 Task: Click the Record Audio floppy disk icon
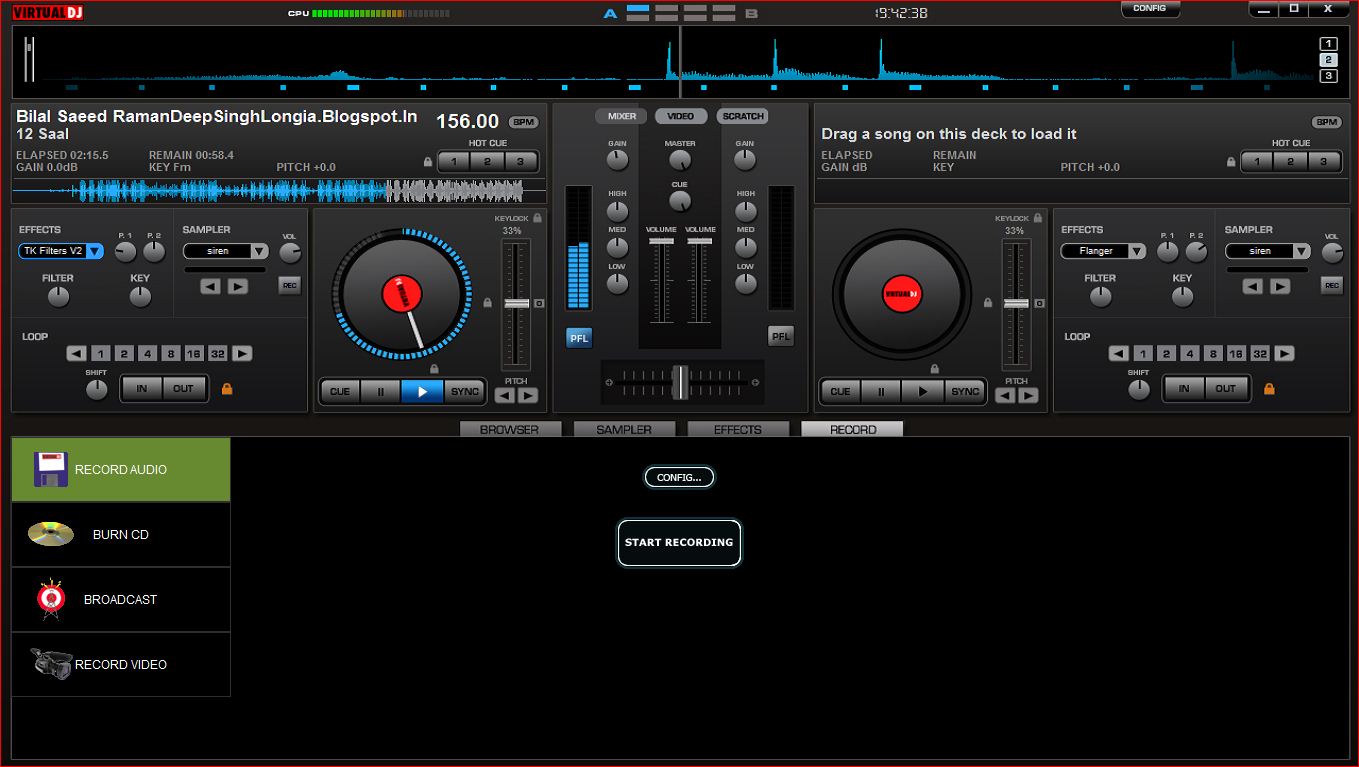(51, 469)
